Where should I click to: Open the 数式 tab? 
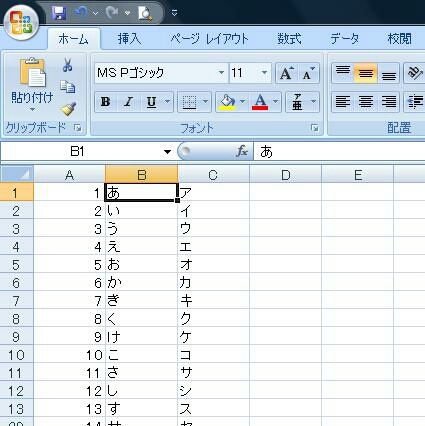[x=289, y=39]
